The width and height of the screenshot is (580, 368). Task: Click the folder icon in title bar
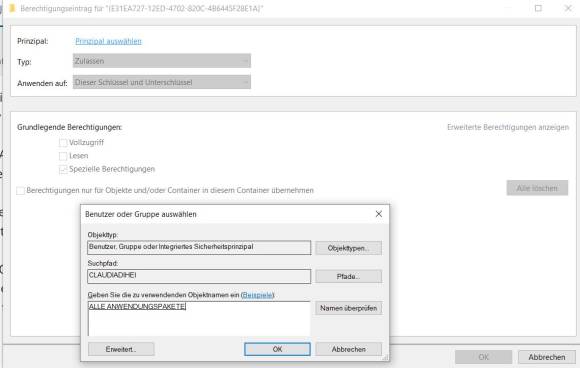tap(12, 8)
